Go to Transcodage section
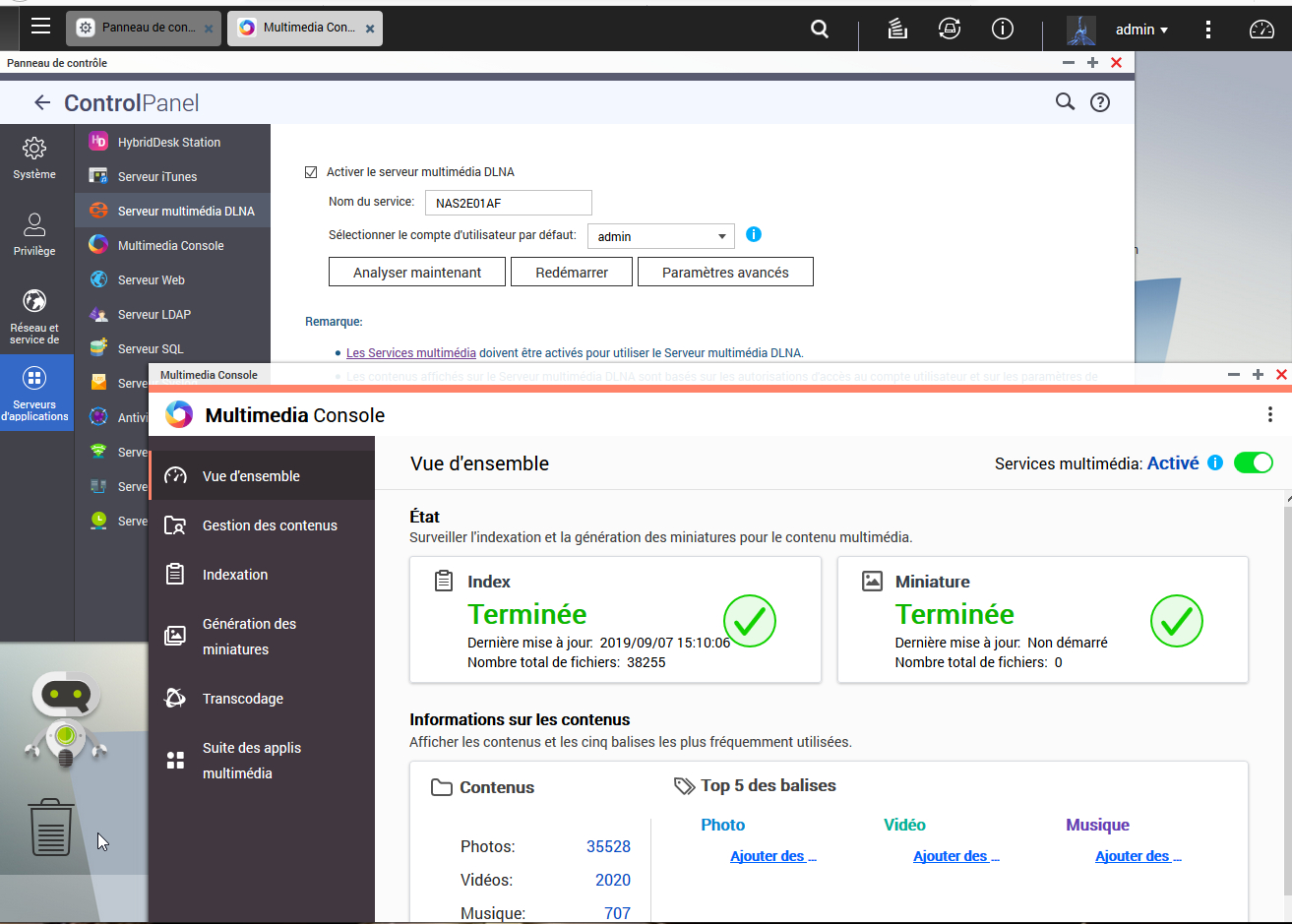 click(x=262, y=698)
